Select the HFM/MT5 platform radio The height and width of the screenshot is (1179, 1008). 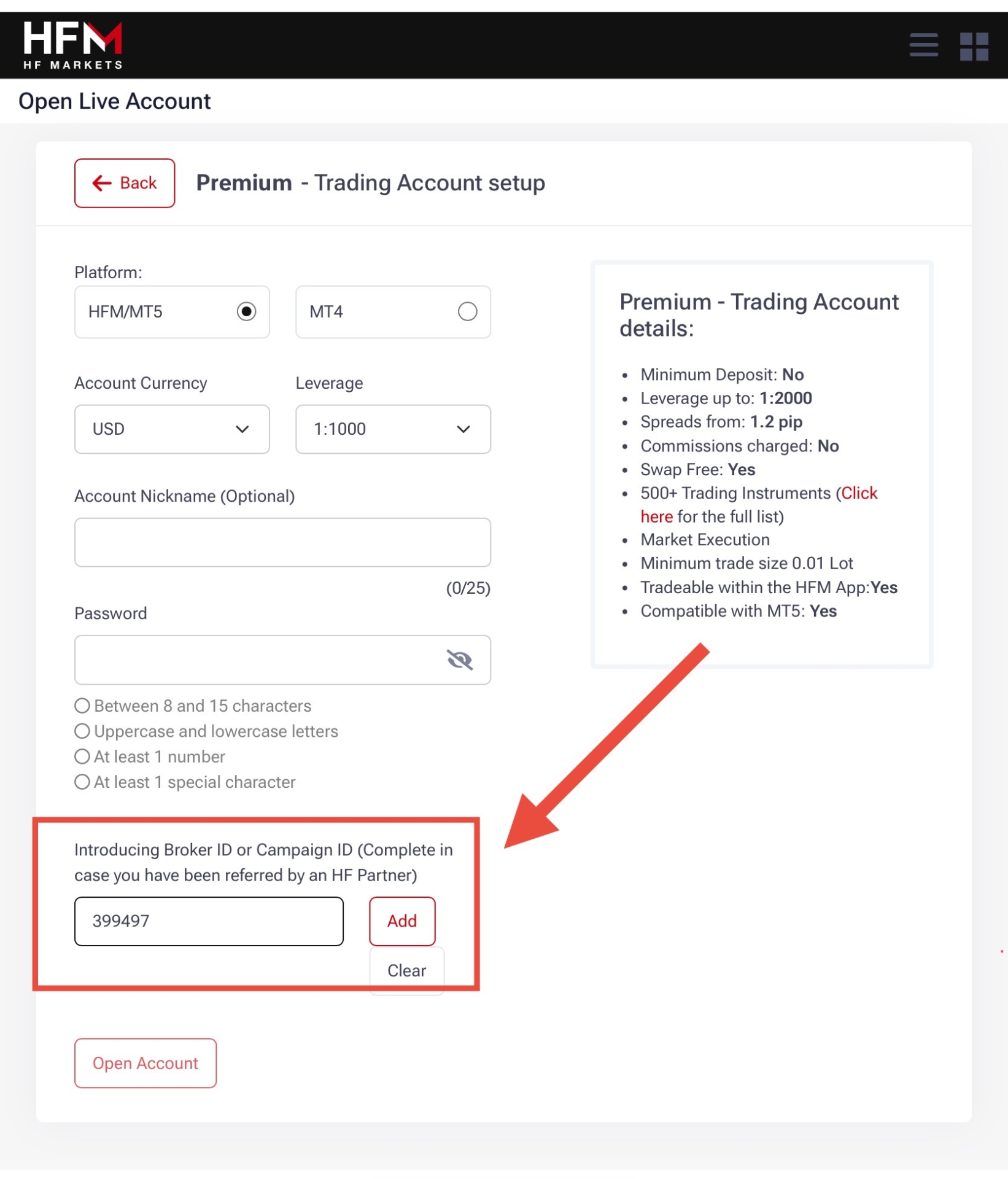click(x=246, y=311)
